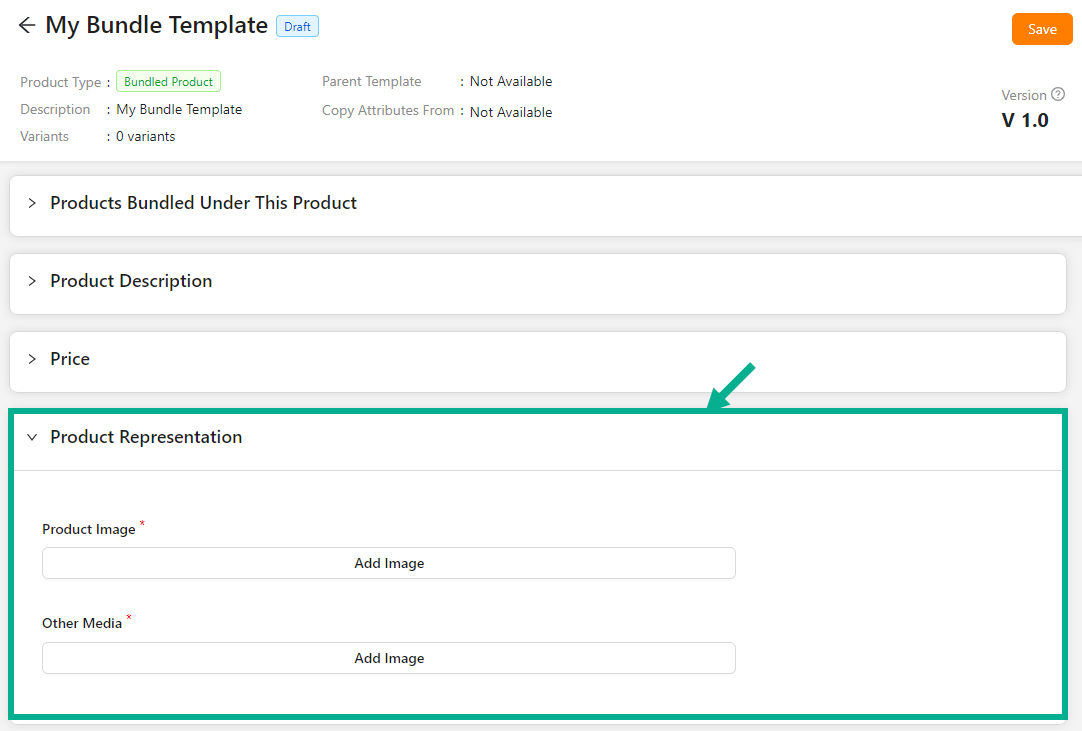Click the Bundled Product type tag

click(168, 82)
